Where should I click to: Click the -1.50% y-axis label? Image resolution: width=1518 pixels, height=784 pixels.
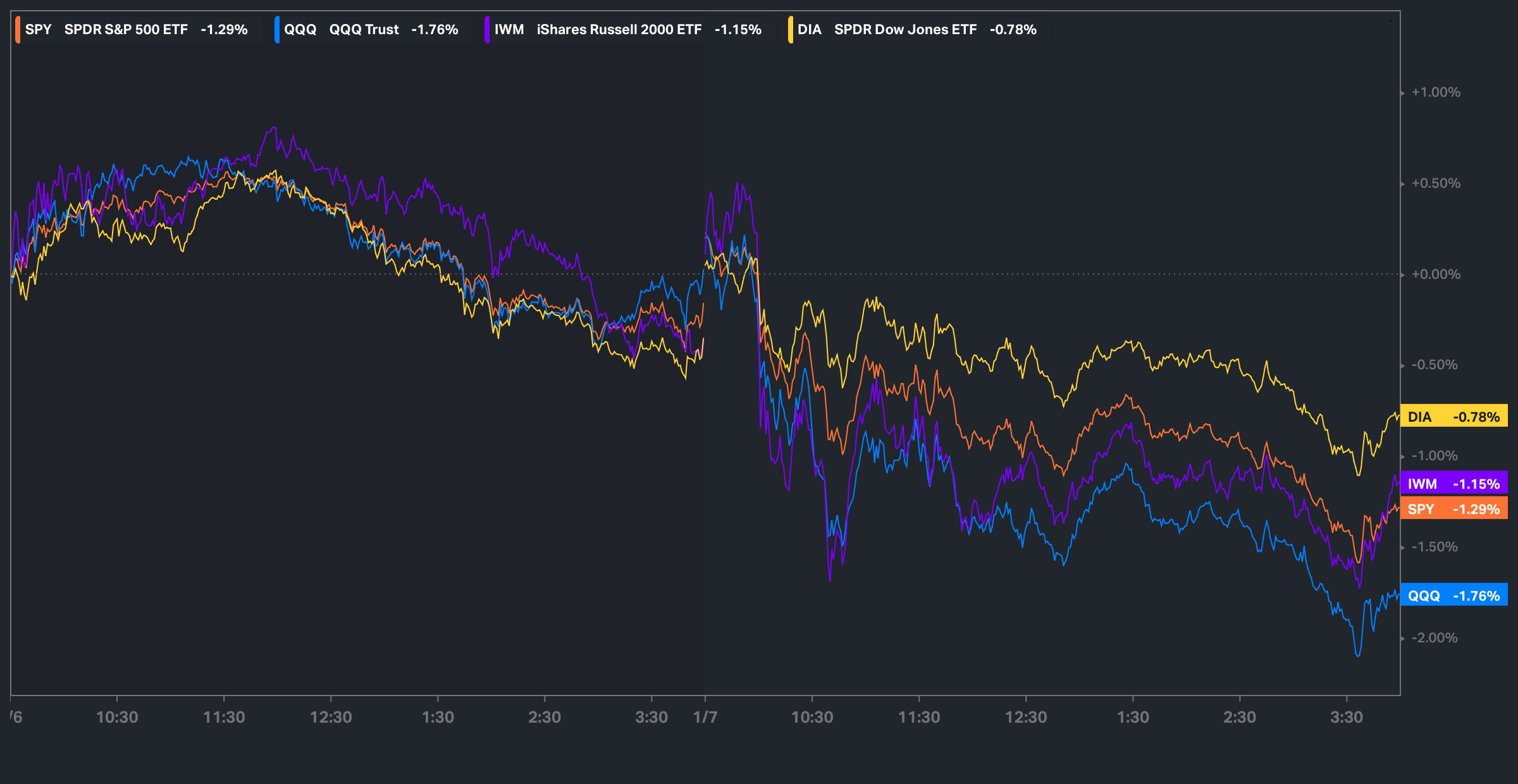tap(1435, 547)
